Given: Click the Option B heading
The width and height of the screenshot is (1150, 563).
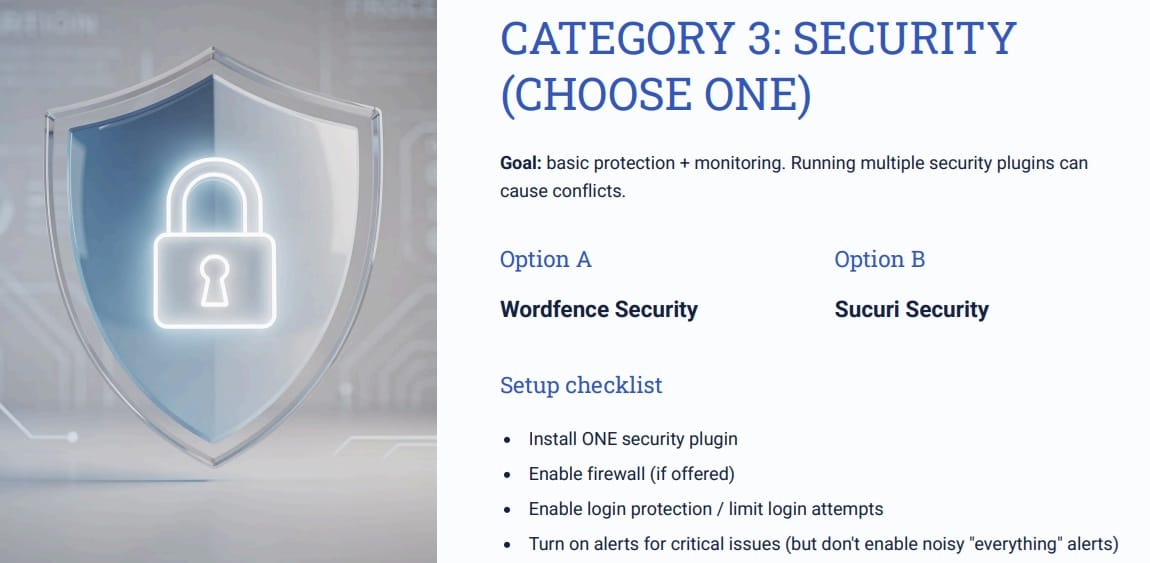Looking at the screenshot, I should [879, 260].
